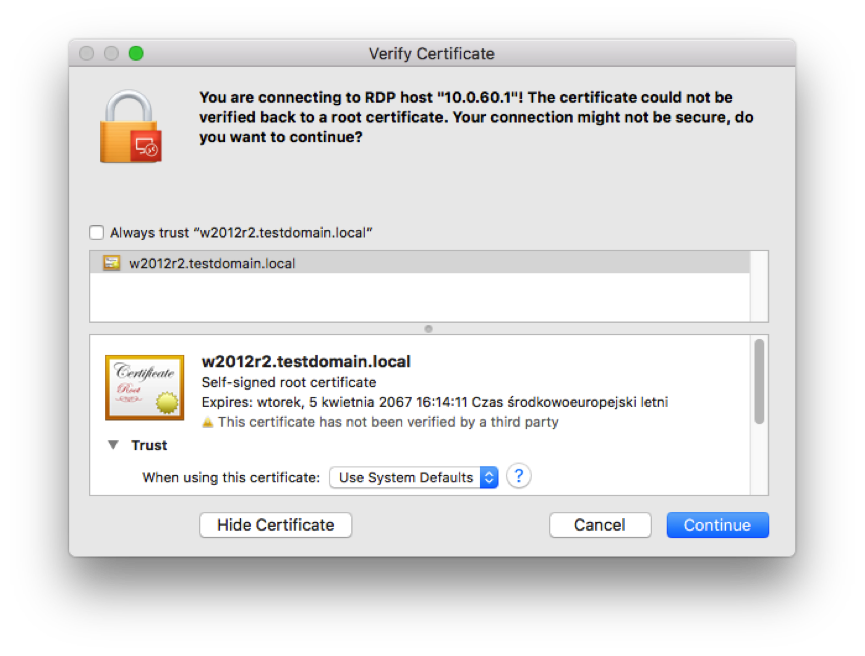Click the Certificate Root seal image

coord(144,387)
